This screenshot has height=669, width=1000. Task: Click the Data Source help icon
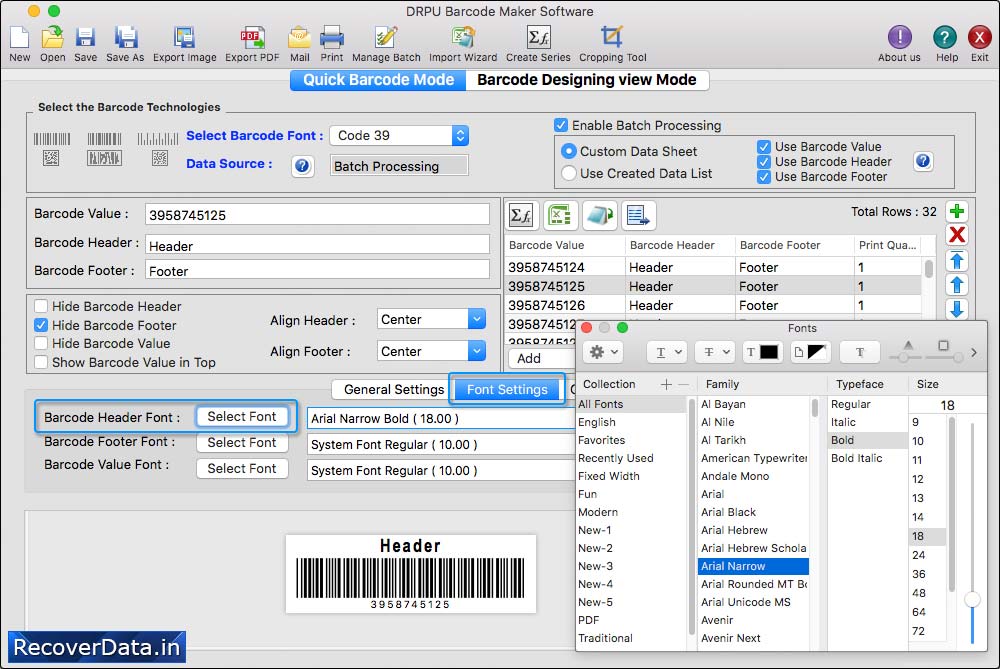302,166
